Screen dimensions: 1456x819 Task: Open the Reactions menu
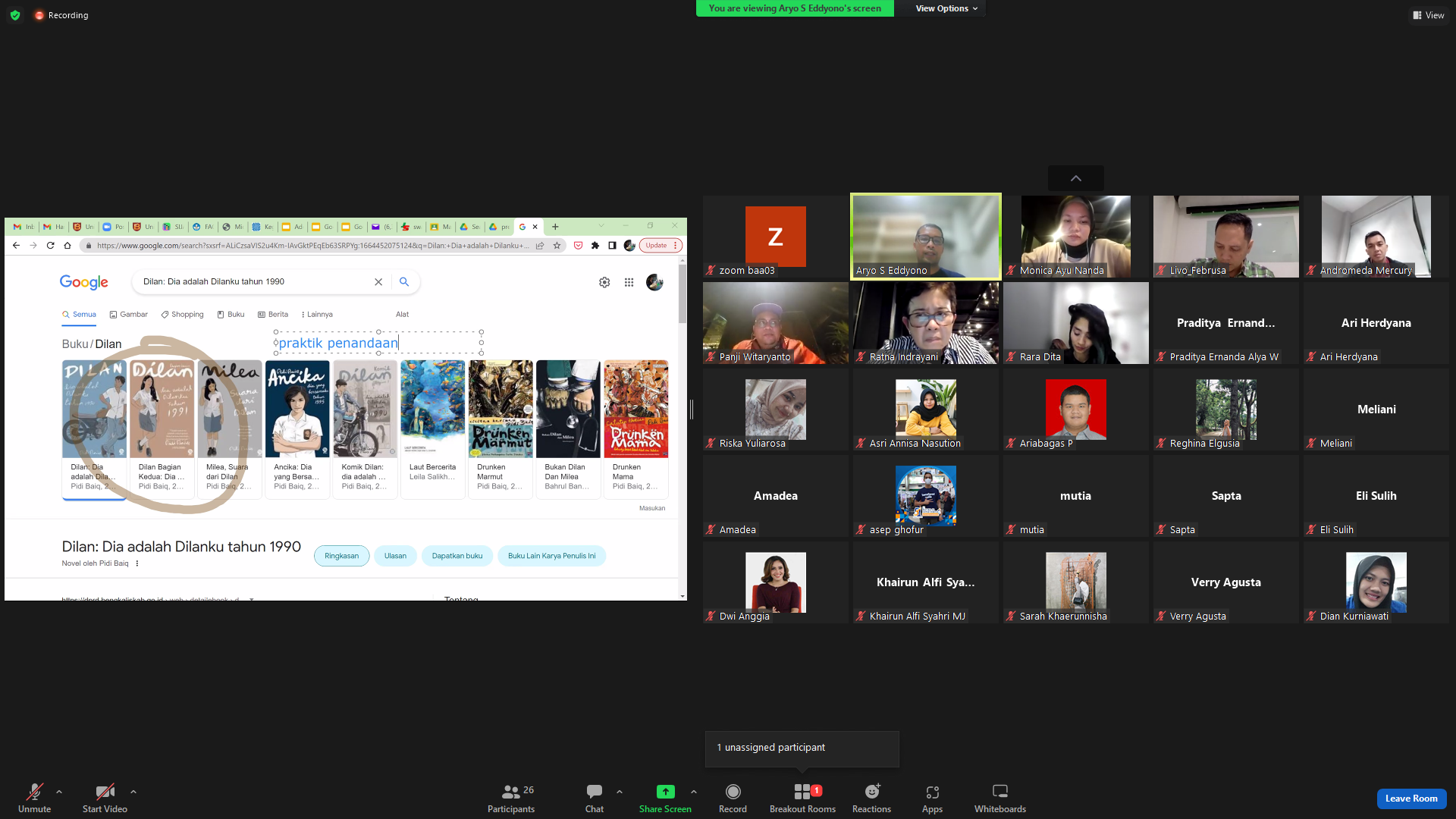click(x=871, y=799)
